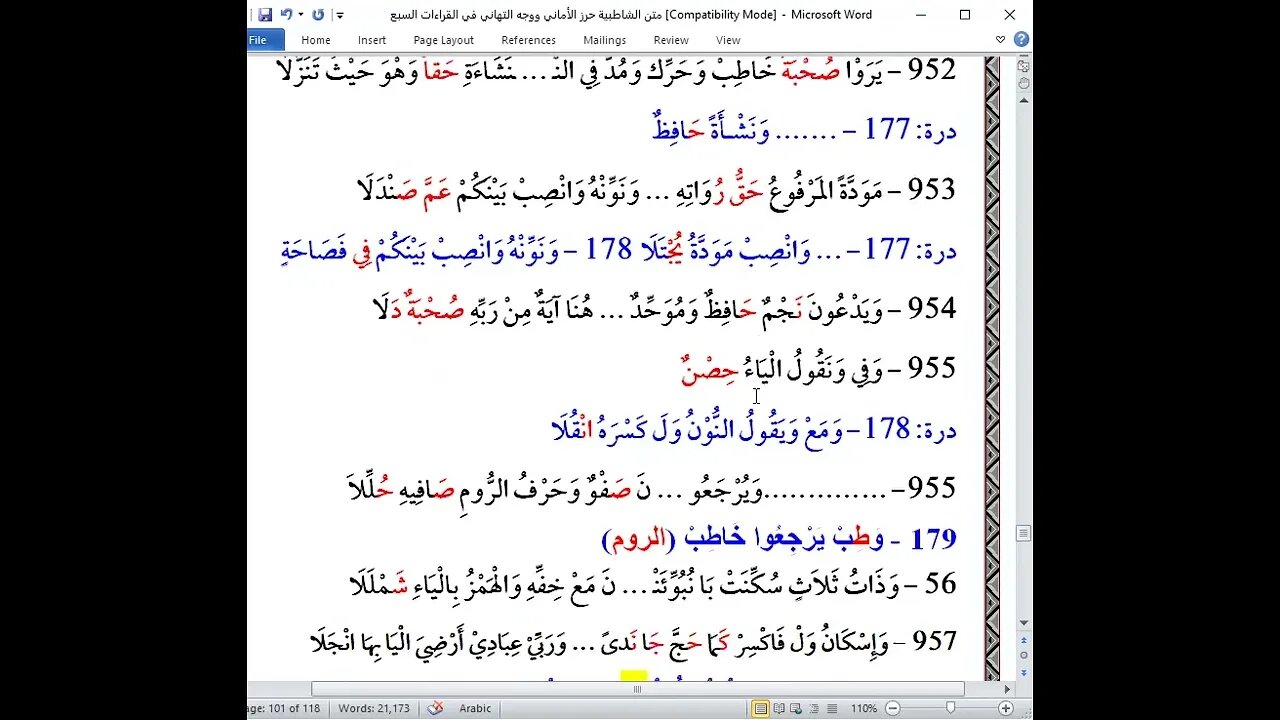The width and height of the screenshot is (1280, 720).
Task: Open word count from 'Words: 21,173'
Action: point(374,708)
